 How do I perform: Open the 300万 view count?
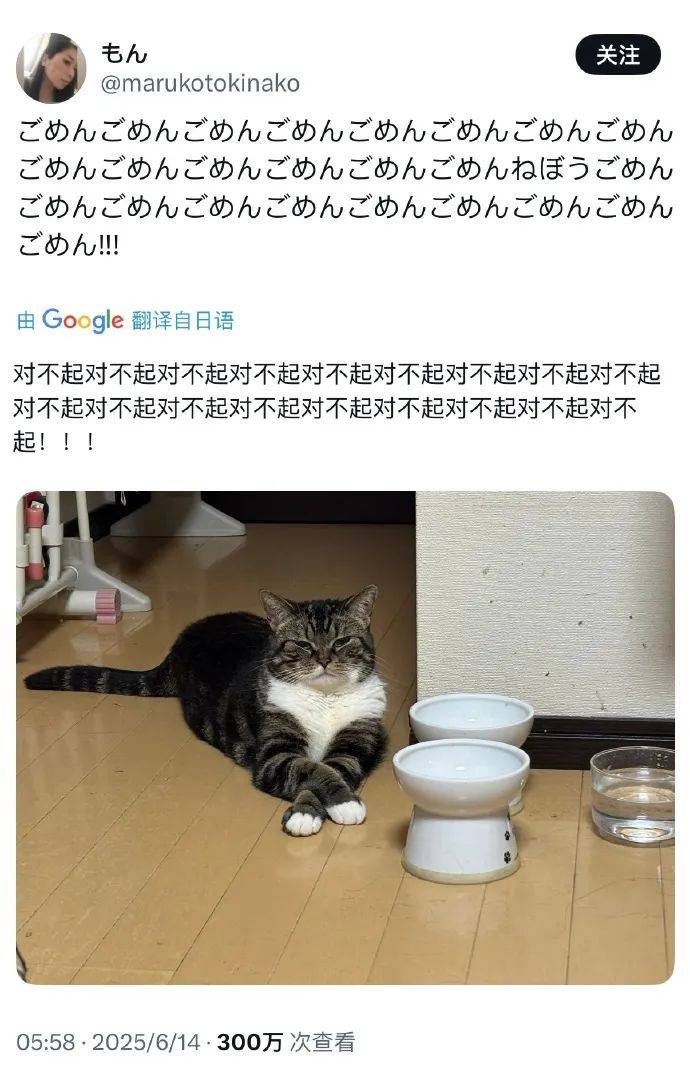click(x=250, y=1042)
